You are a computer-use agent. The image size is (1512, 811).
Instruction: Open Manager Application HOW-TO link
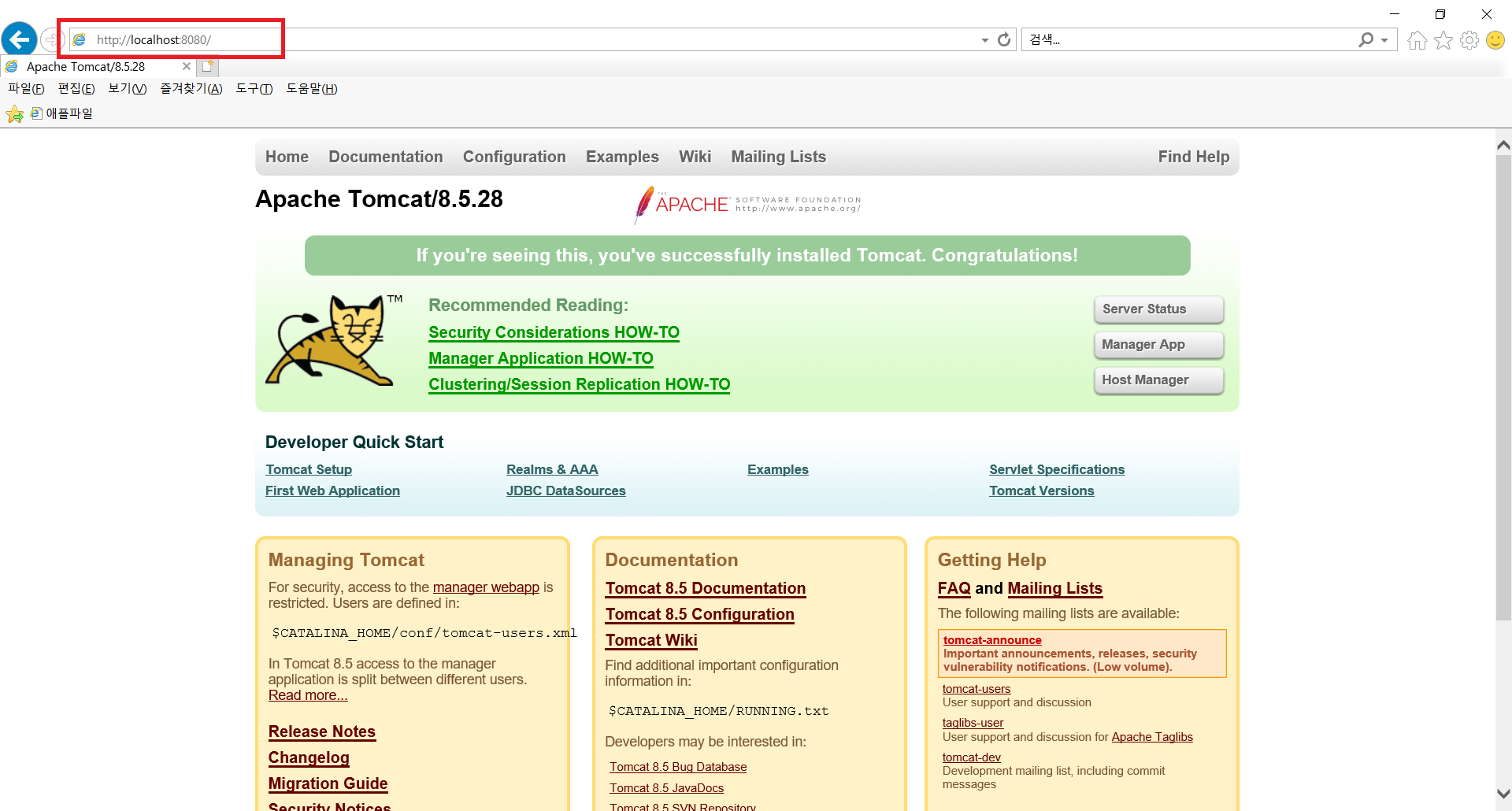tap(541, 358)
